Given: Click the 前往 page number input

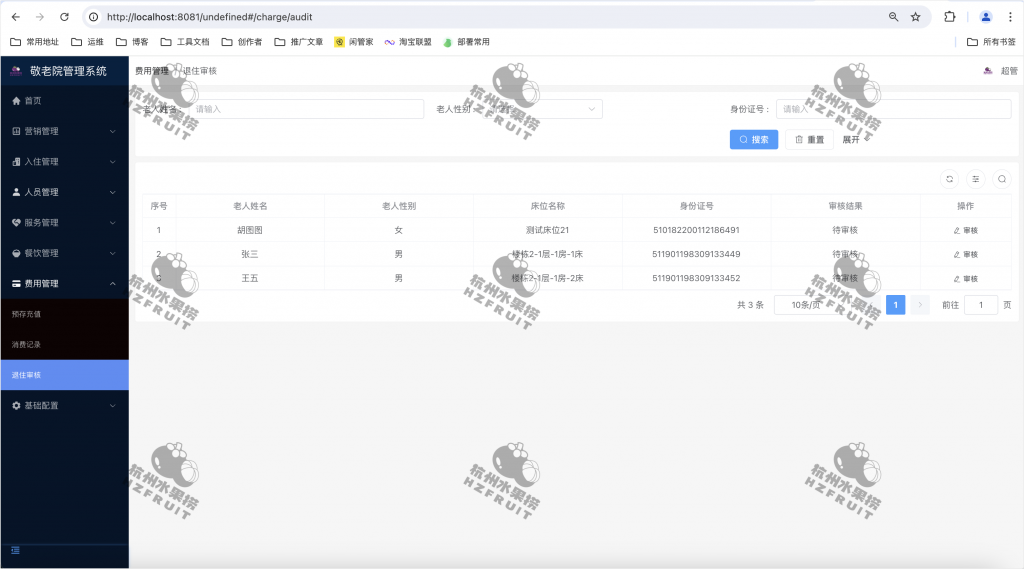Looking at the screenshot, I should pos(980,305).
